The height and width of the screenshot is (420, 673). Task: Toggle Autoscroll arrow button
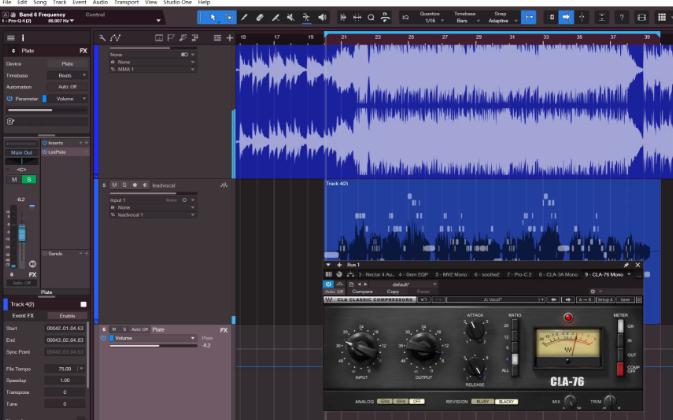[x=566, y=18]
